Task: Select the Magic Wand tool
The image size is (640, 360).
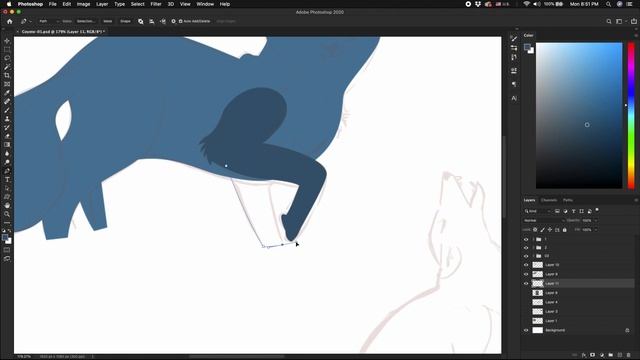Action: 7,67
